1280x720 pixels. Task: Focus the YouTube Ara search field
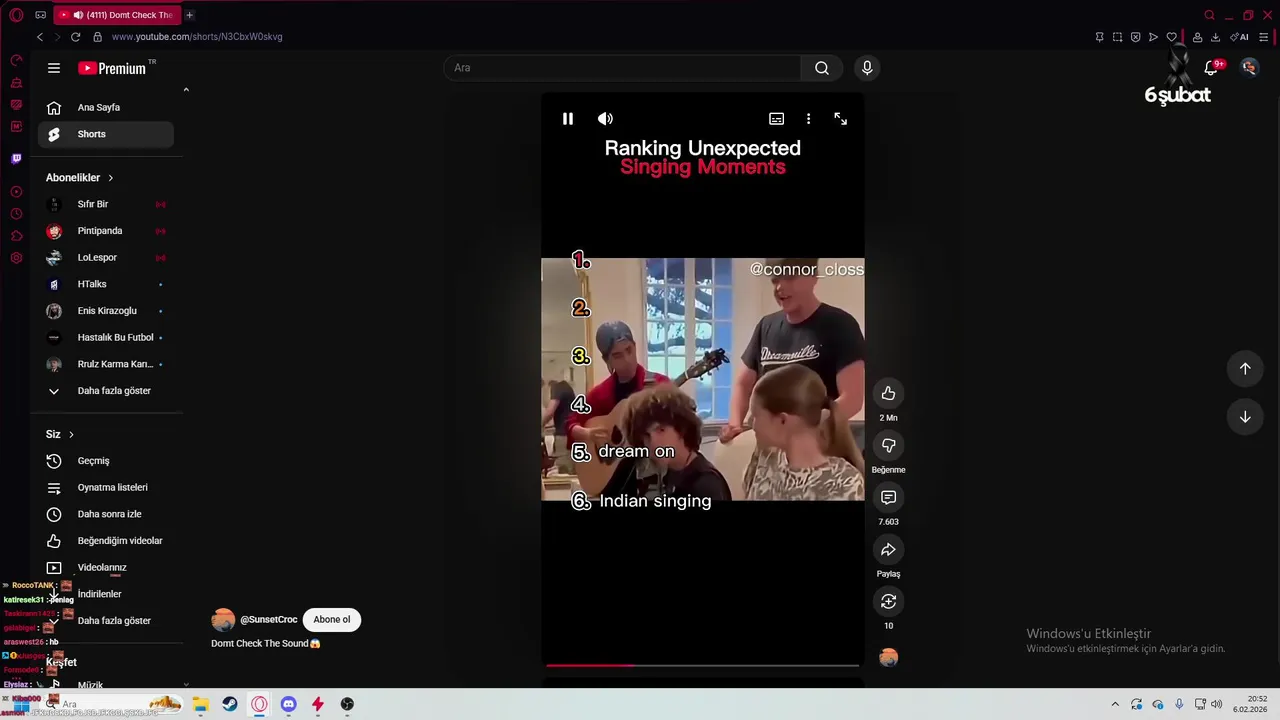point(622,68)
